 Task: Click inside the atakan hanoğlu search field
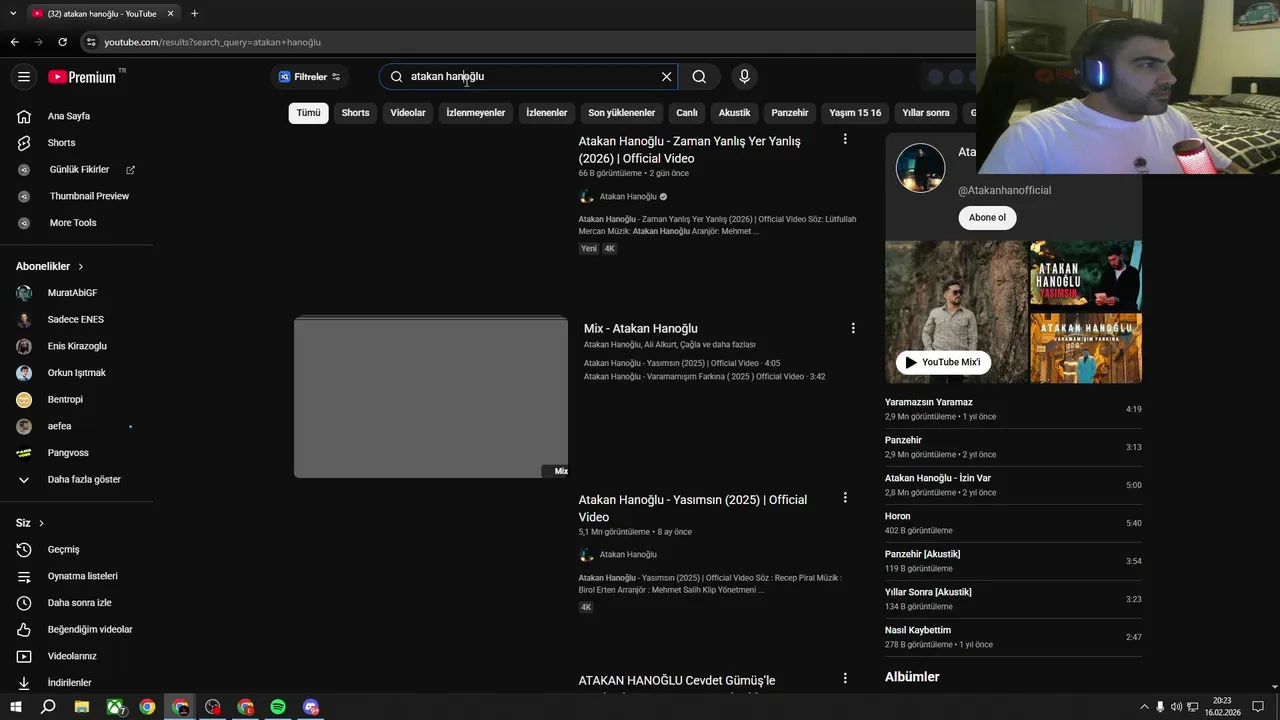(x=528, y=77)
